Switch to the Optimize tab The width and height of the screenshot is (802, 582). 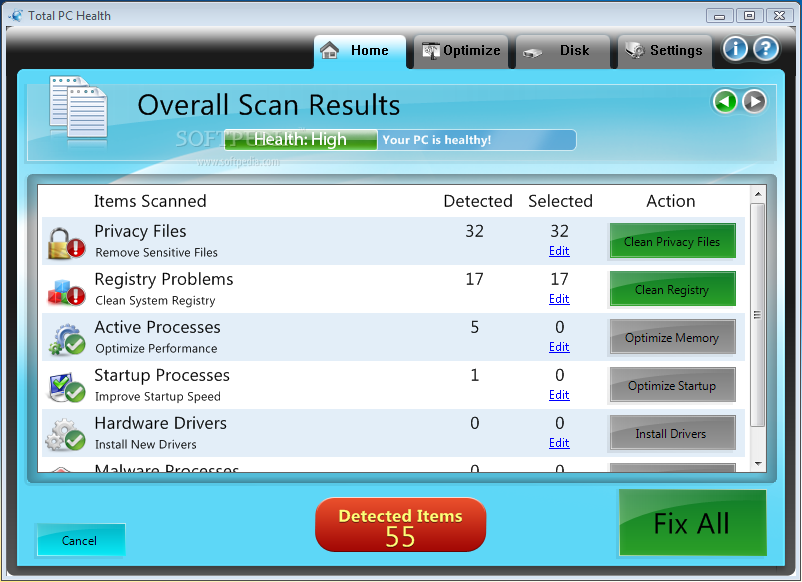click(461, 51)
